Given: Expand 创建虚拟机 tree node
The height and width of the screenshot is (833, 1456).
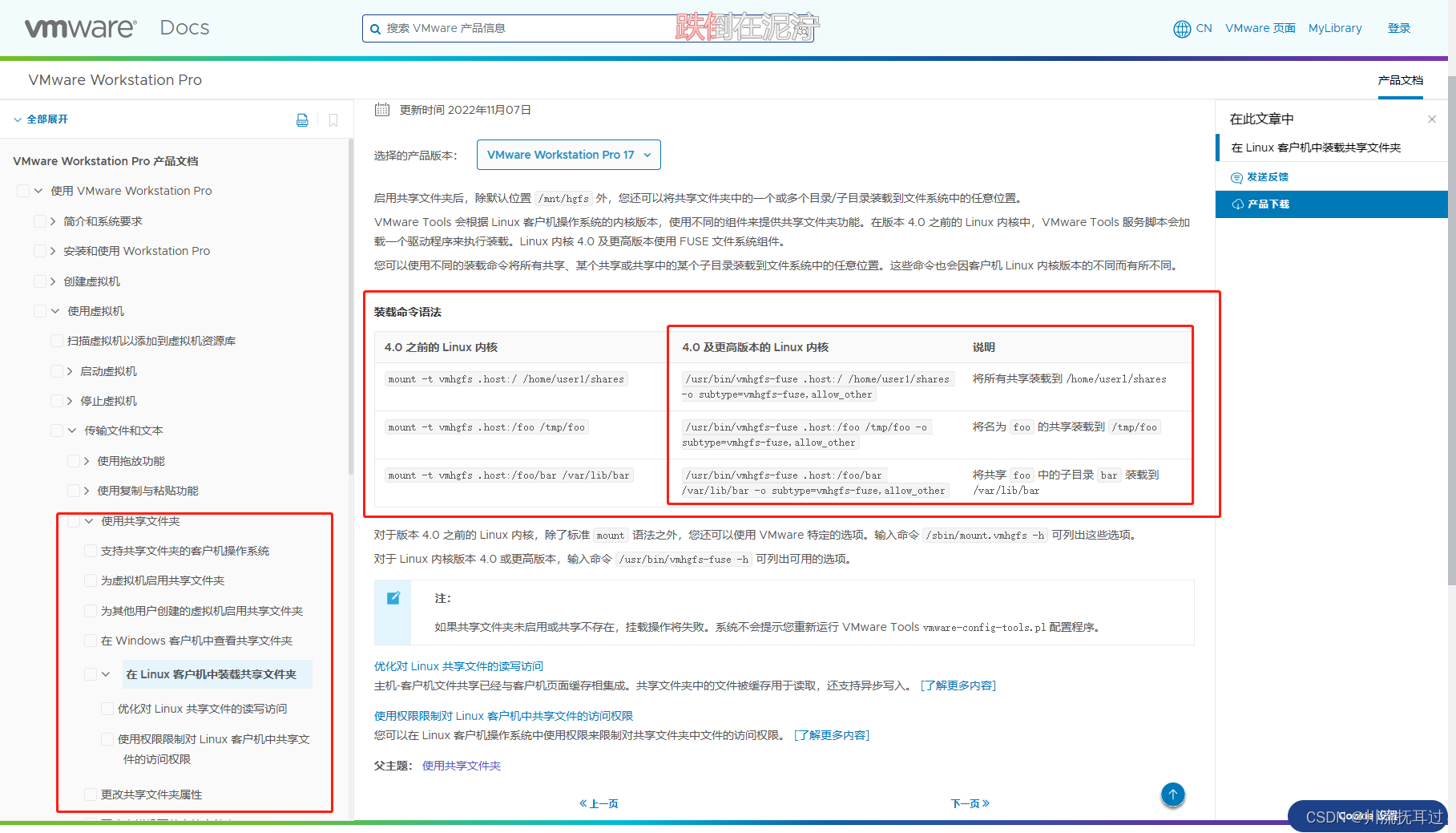Looking at the screenshot, I should 53,281.
